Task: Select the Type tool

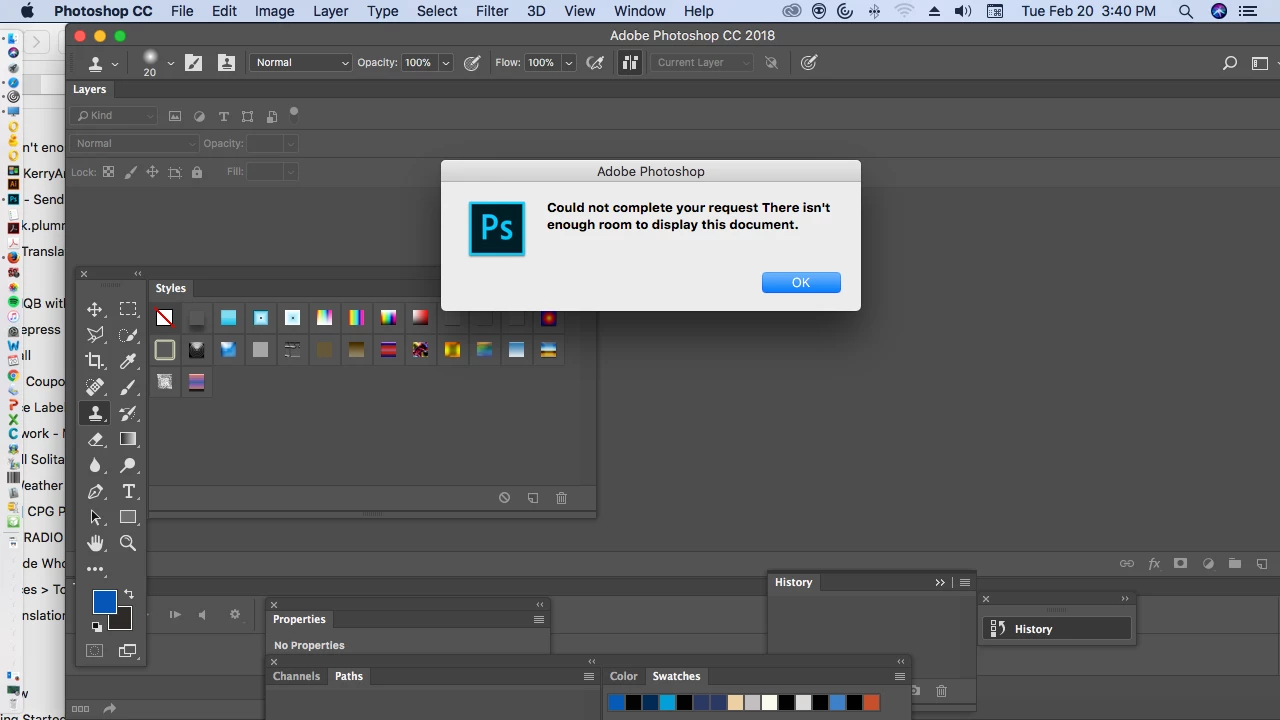Action: point(128,492)
